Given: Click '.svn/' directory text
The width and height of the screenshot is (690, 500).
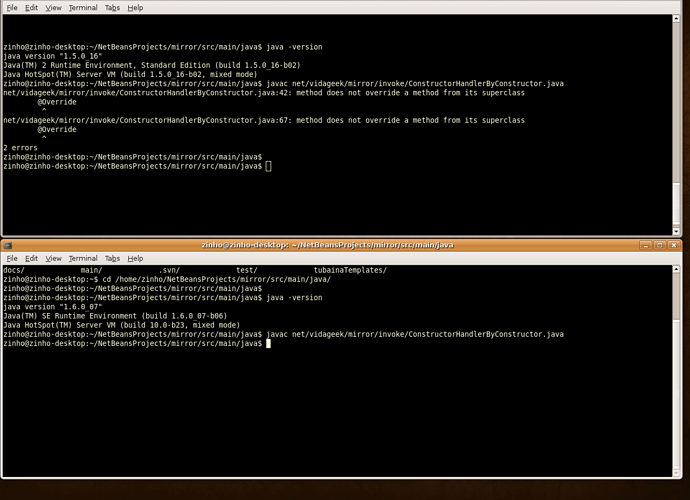Looking at the screenshot, I should pyautogui.click(x=169, y=270).
